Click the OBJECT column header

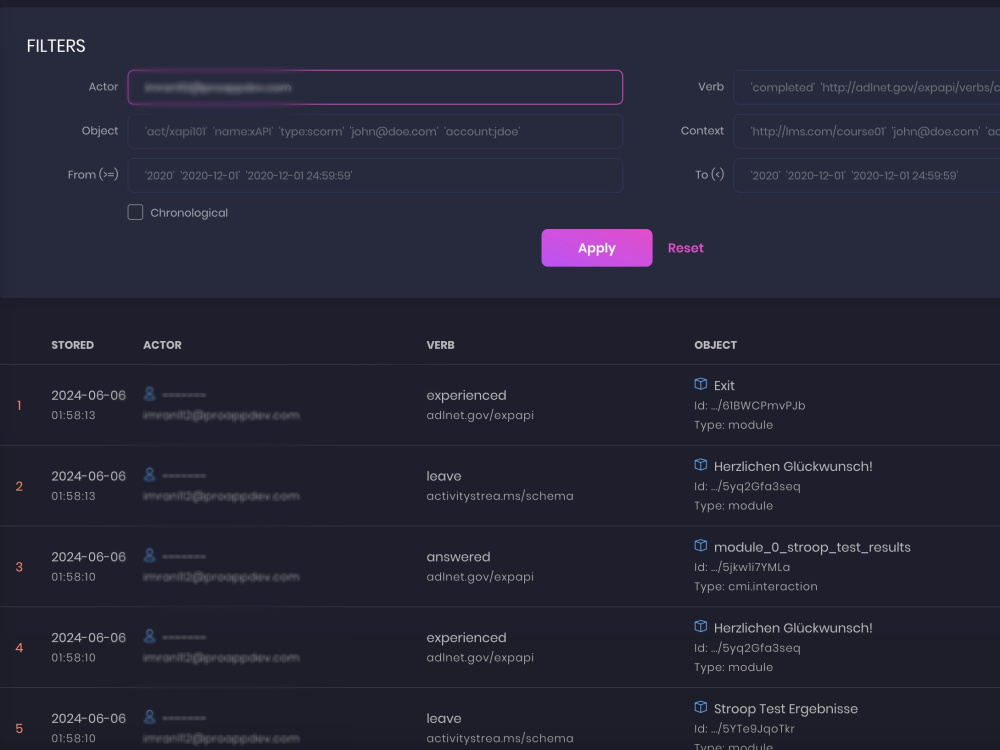tap(716, 345)
